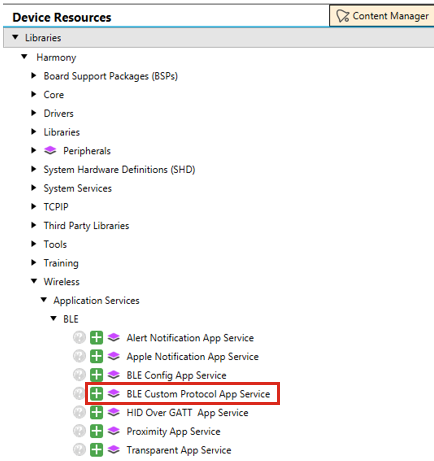Select Third Party Libraries entry
Image resolution: width=434 pixels, height=461 pixels.
tap(86, 226)
